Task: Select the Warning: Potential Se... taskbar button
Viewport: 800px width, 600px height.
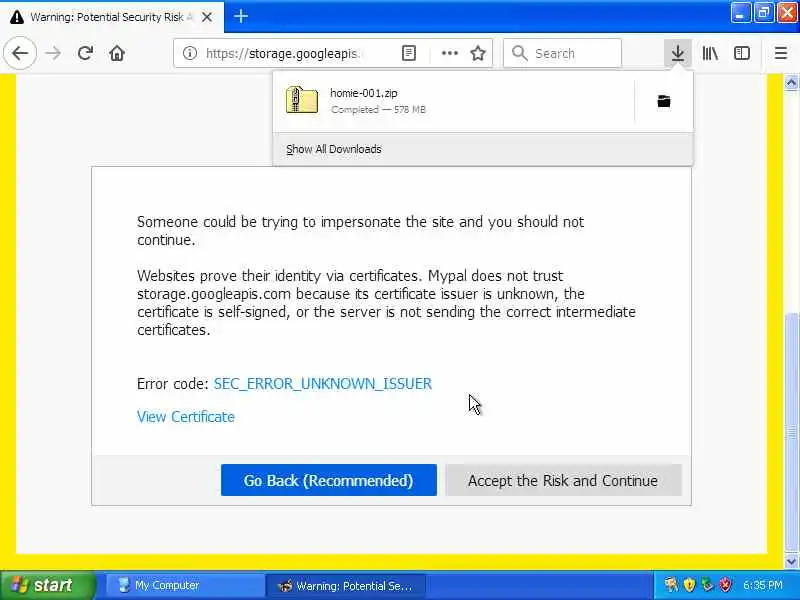Action: coord(345,586)
